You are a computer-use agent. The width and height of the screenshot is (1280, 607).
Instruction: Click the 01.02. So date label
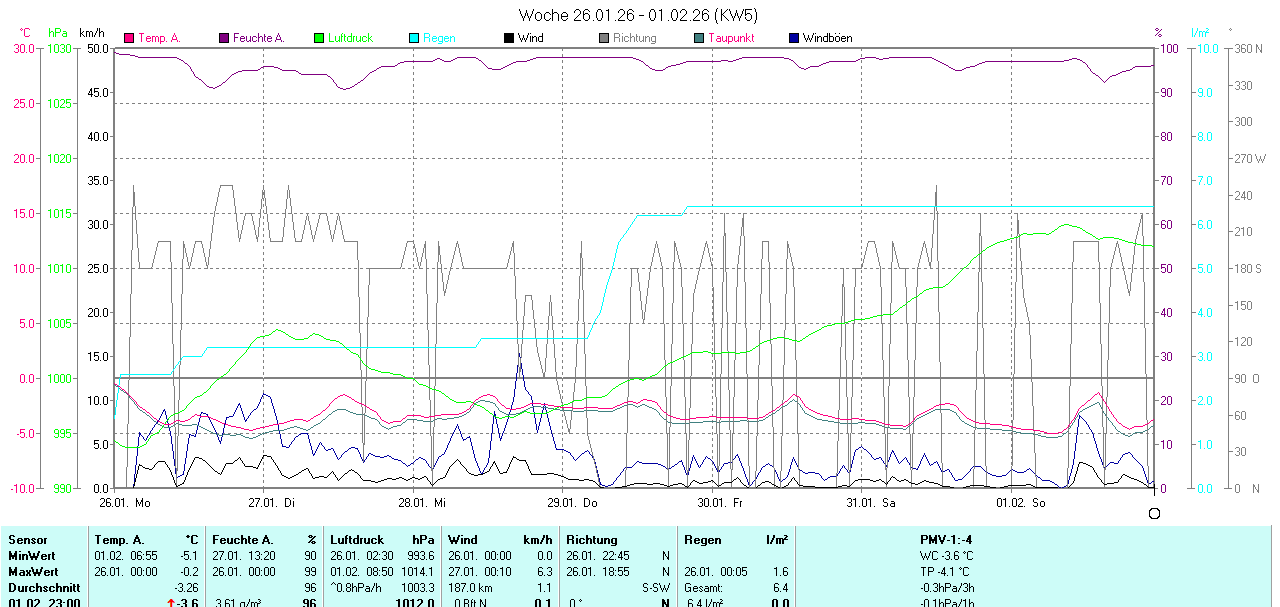[1019, 502]
